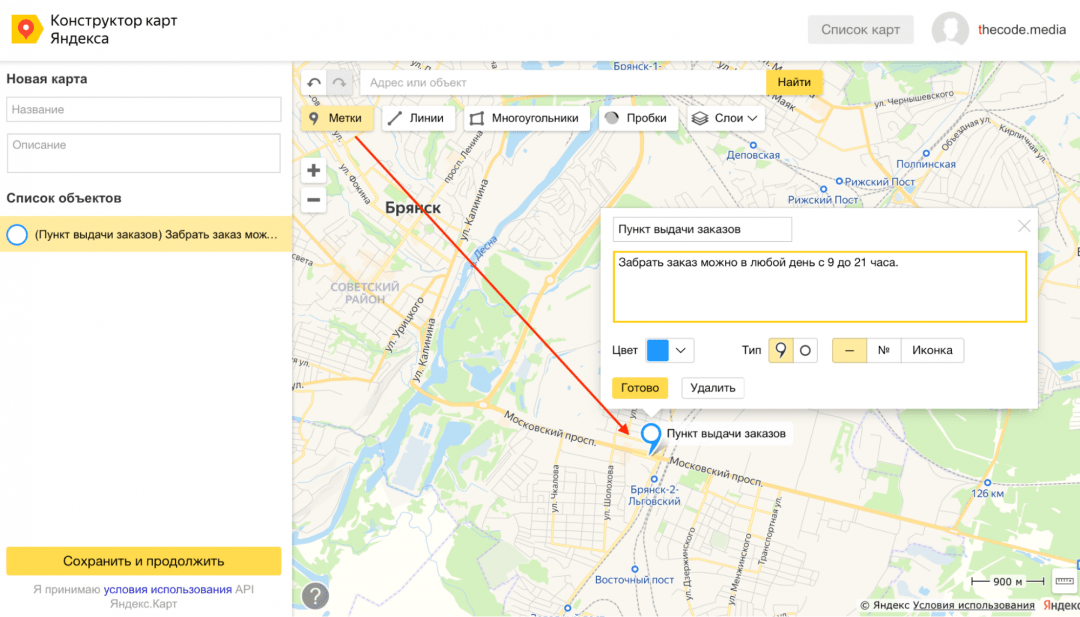
Task: Select the pin-shaped marker type
Action: [x=780, y=351]
